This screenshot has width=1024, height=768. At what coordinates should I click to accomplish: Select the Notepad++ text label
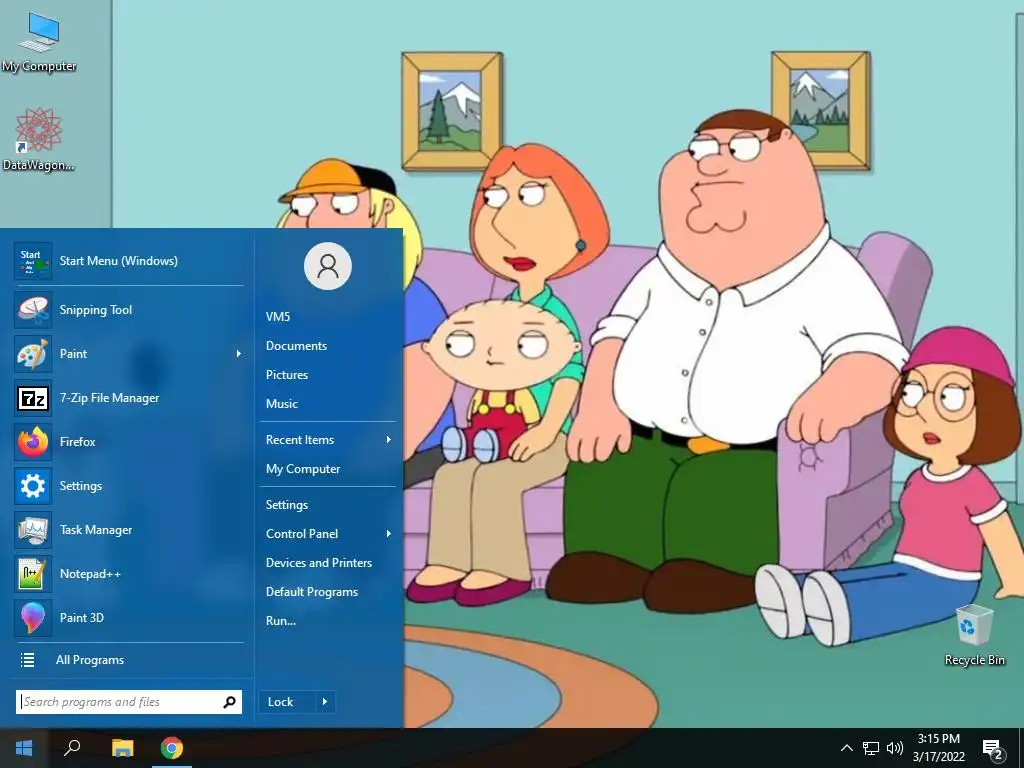coord(90,574)
